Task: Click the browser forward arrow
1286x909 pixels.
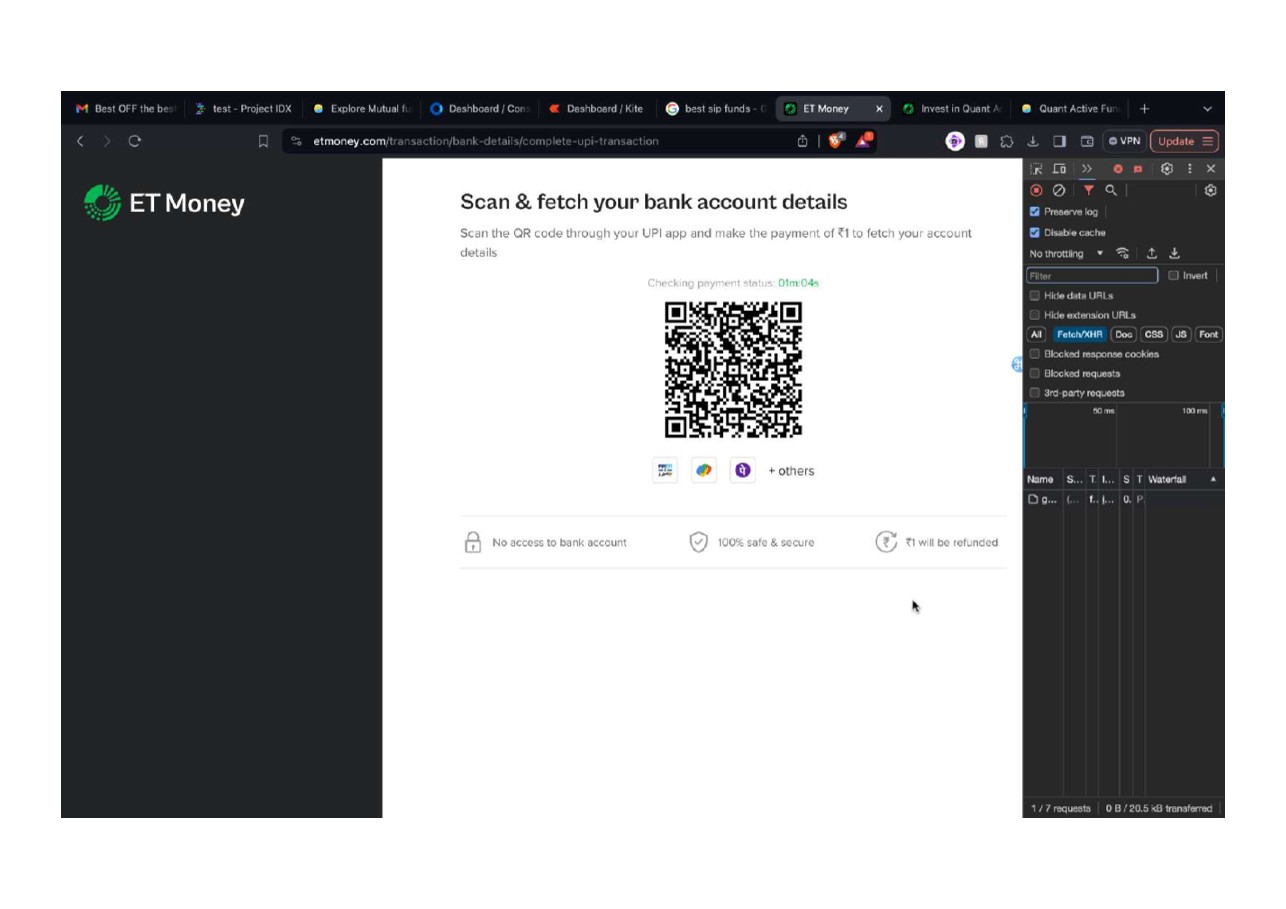Action: 107,141
